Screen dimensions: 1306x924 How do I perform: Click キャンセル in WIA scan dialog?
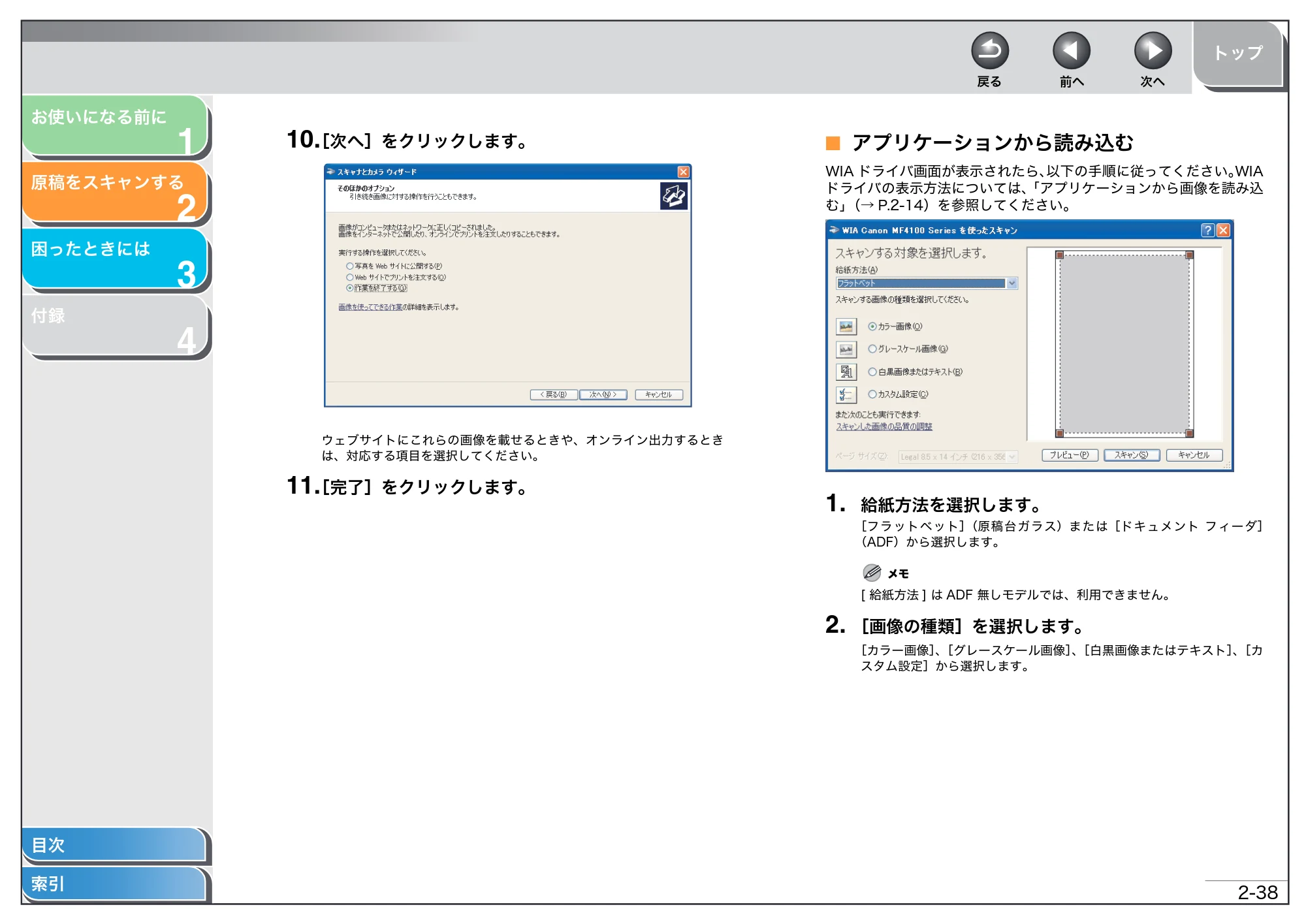point(1194,455)
